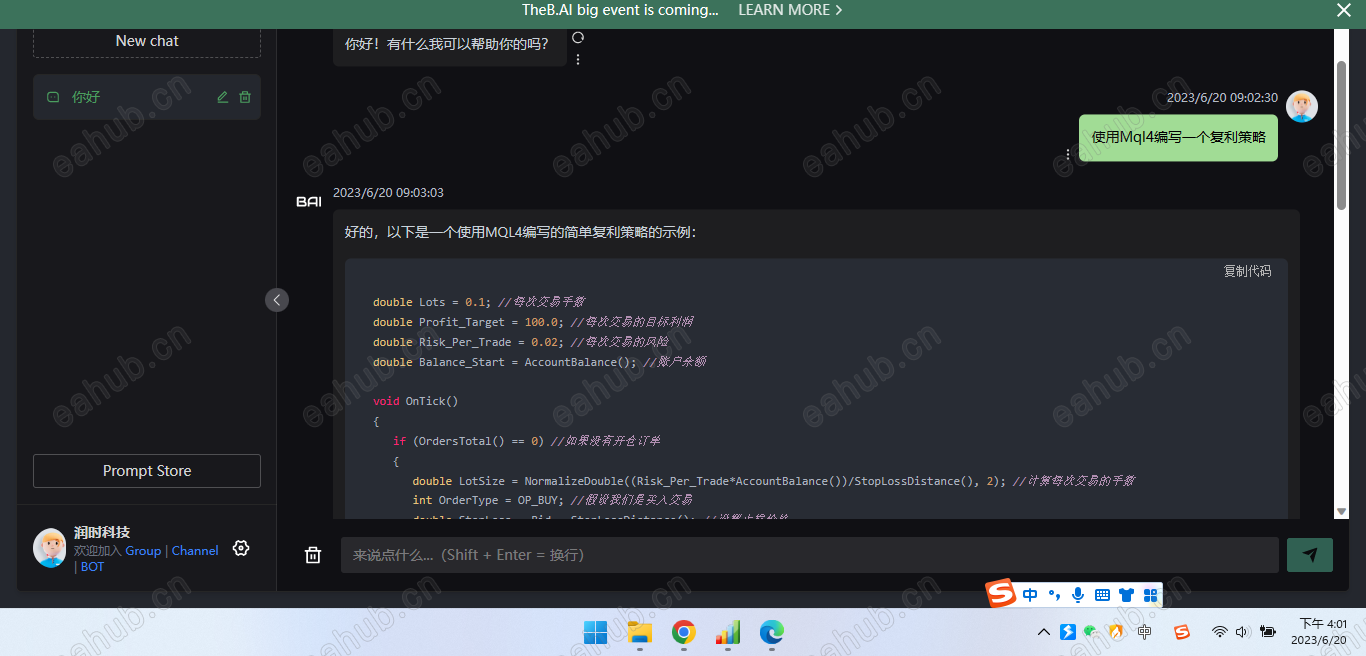Image resolution: width=1366 pixels, height=656 pixels.
Task: Click Sogou S icon in system tray
Action: [1181, 632]
